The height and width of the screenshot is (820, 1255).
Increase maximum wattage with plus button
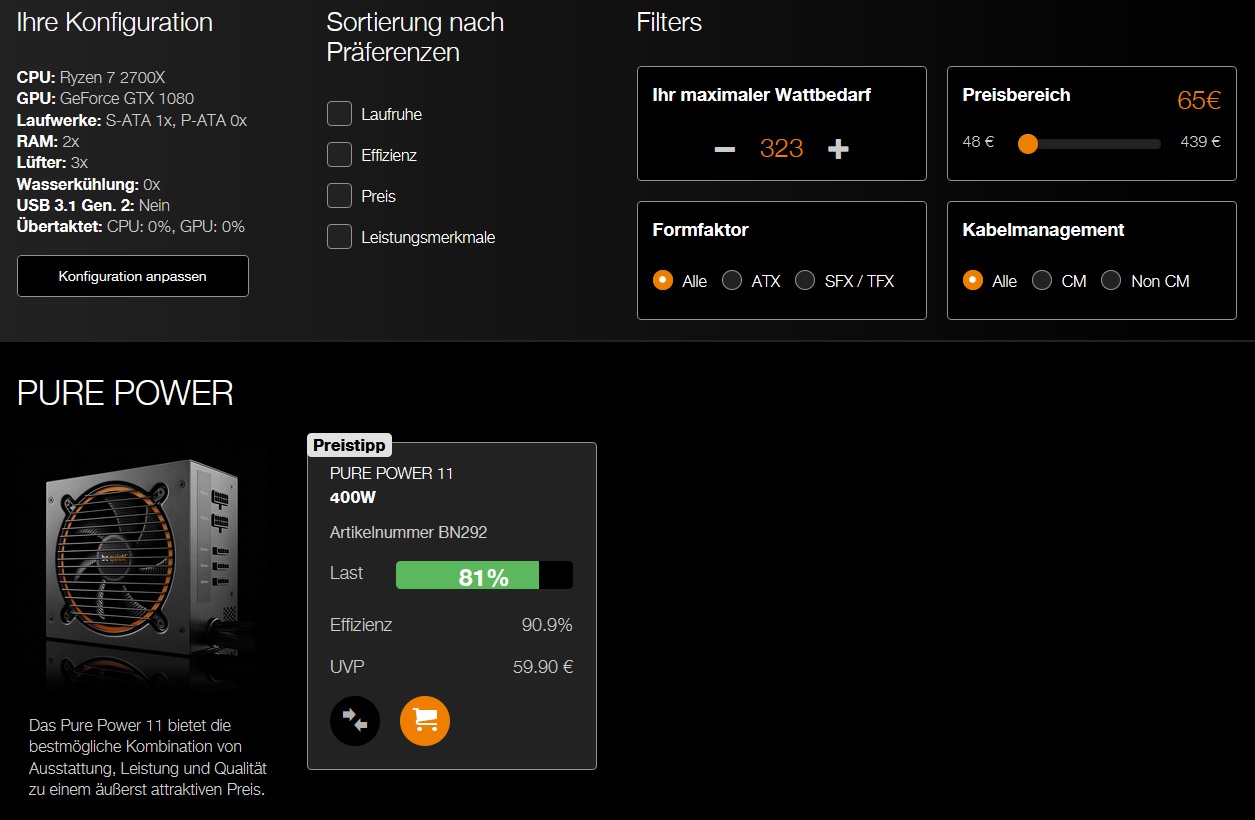coord(838,149)
